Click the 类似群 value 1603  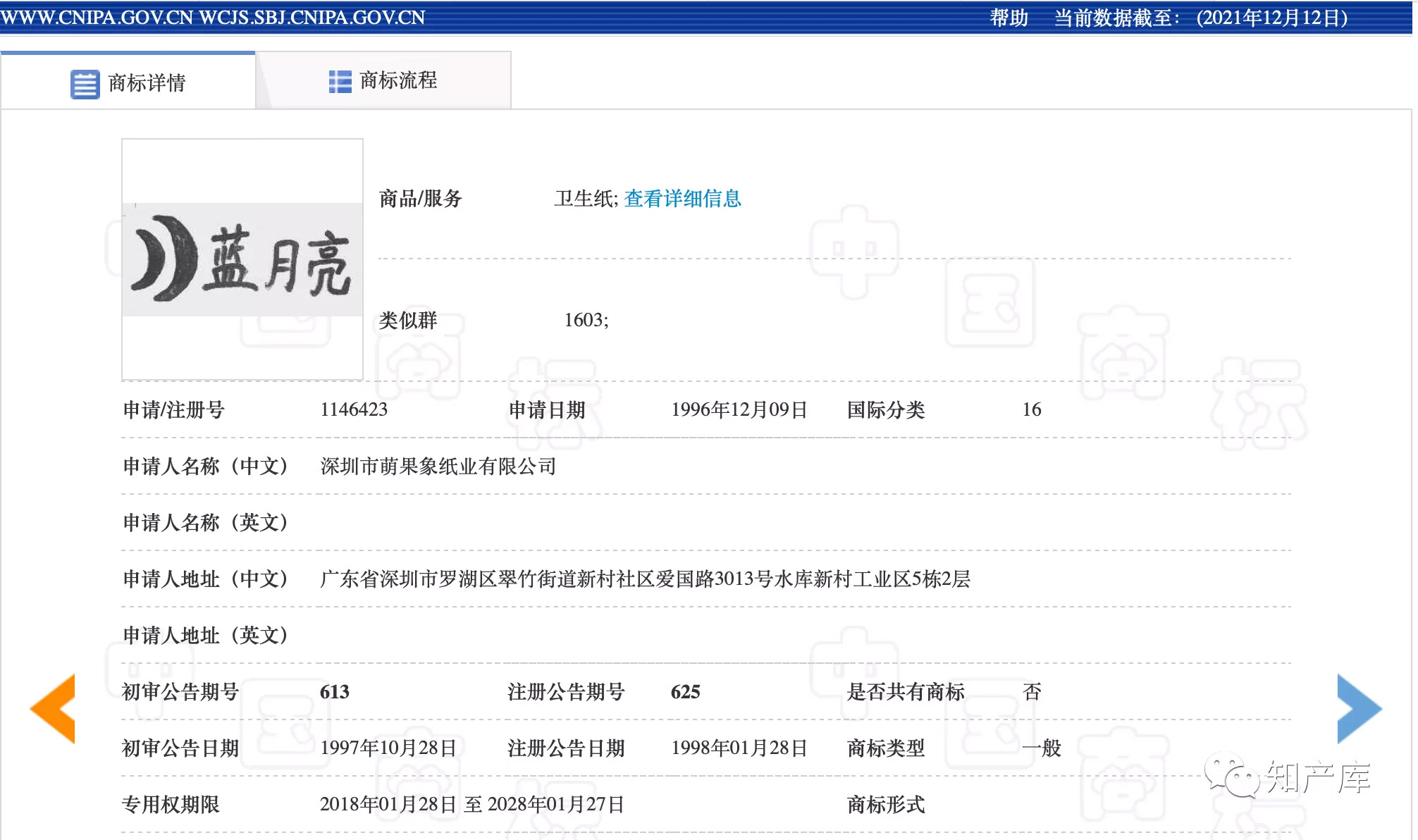584,321
